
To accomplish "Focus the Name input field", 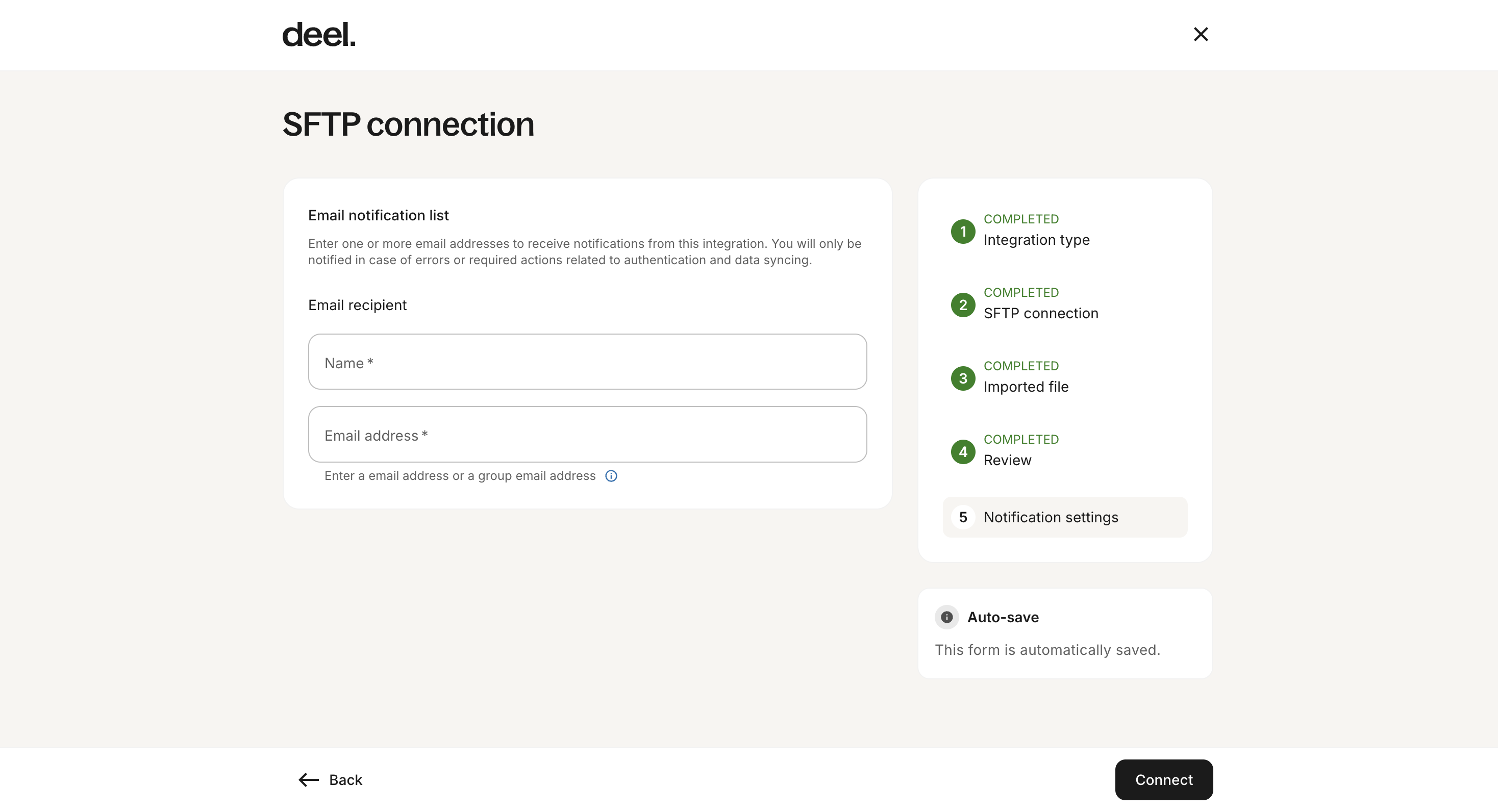I will (587, 362).
